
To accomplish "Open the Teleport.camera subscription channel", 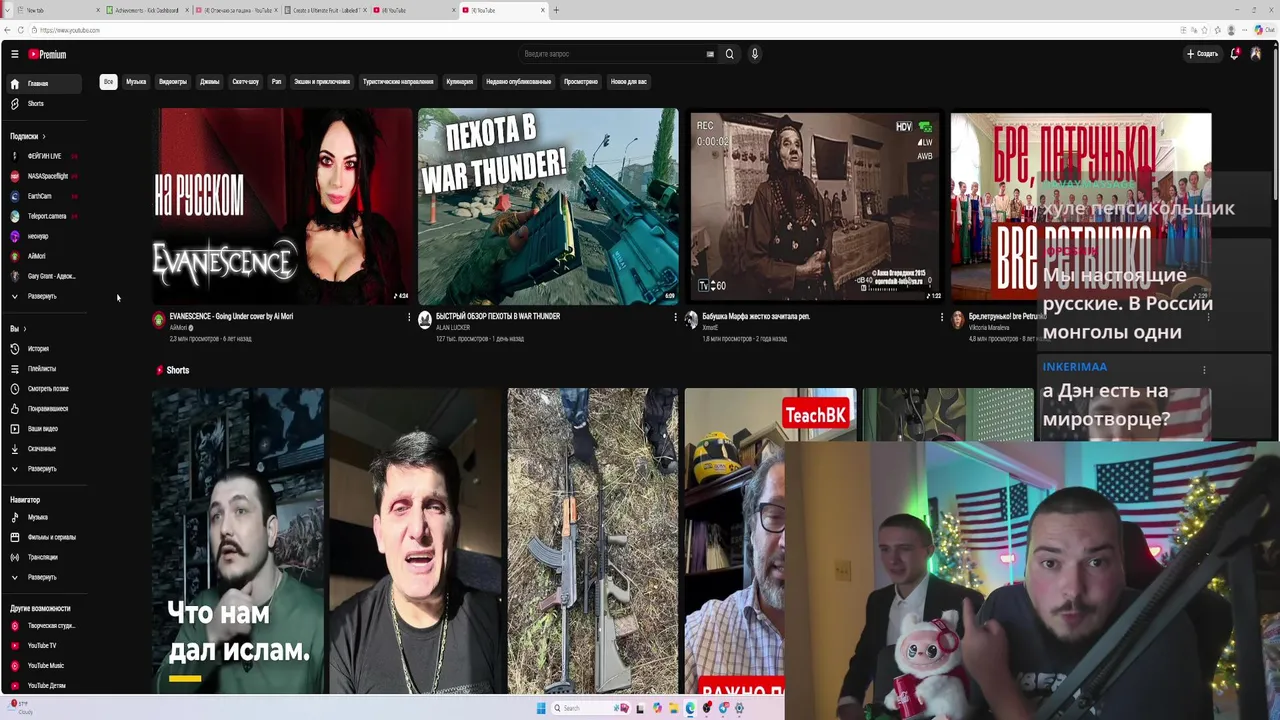I will [x=46, y=217].
